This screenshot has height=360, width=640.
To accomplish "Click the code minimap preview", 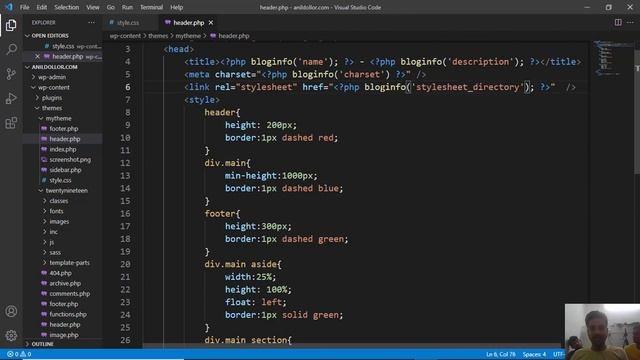I will coord(611,59).
